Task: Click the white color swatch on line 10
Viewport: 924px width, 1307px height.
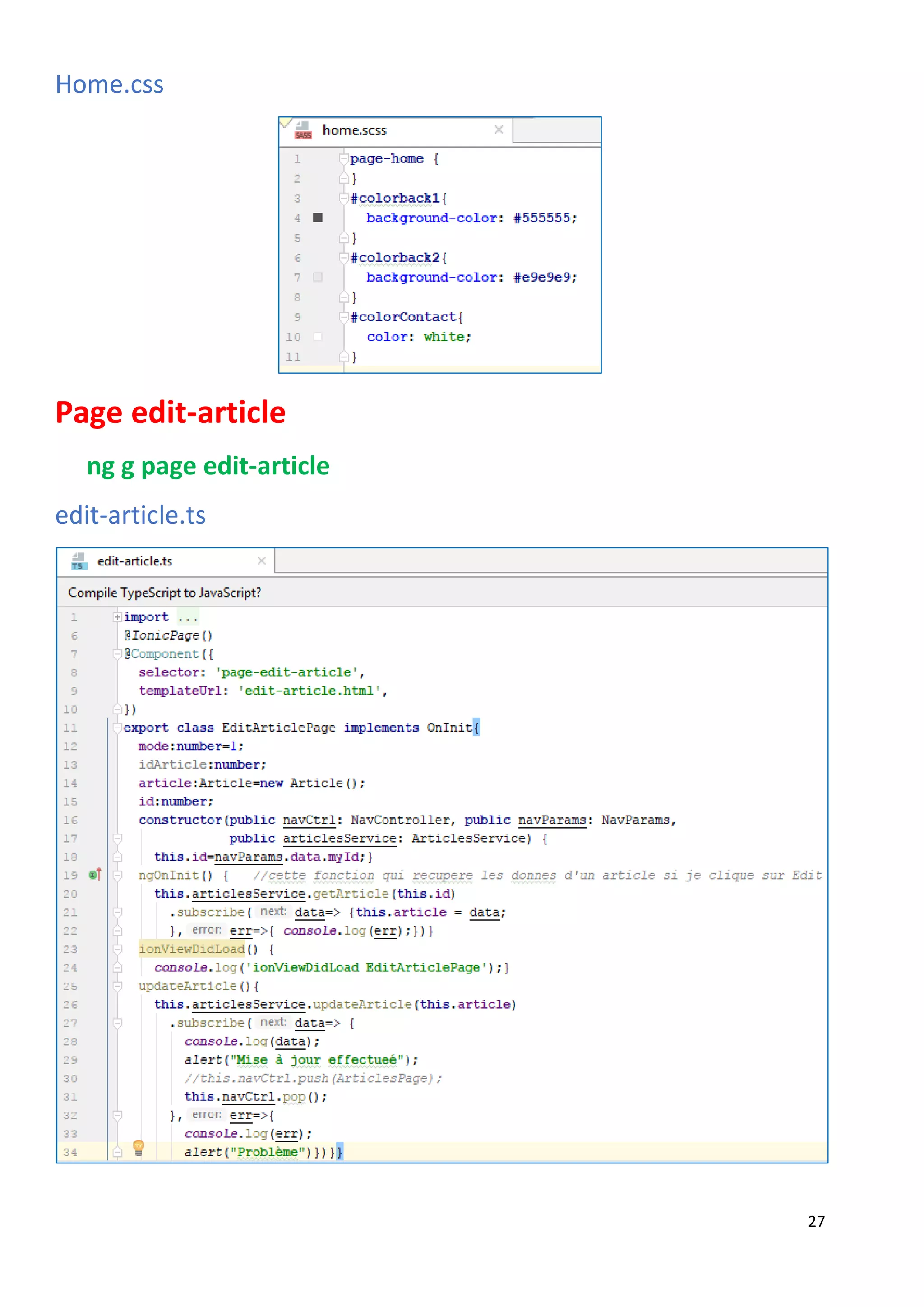Action: click(x=318, y=336)
